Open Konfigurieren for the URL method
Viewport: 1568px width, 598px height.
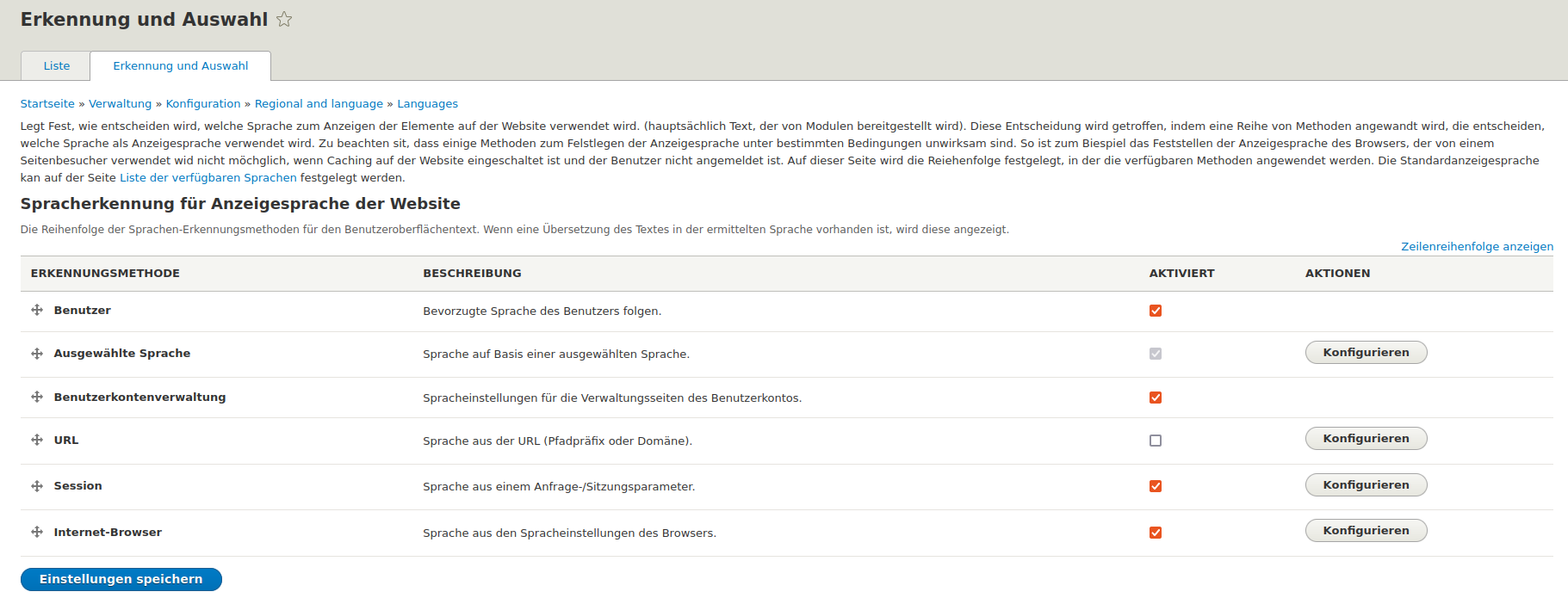[x=1366, y=439]
